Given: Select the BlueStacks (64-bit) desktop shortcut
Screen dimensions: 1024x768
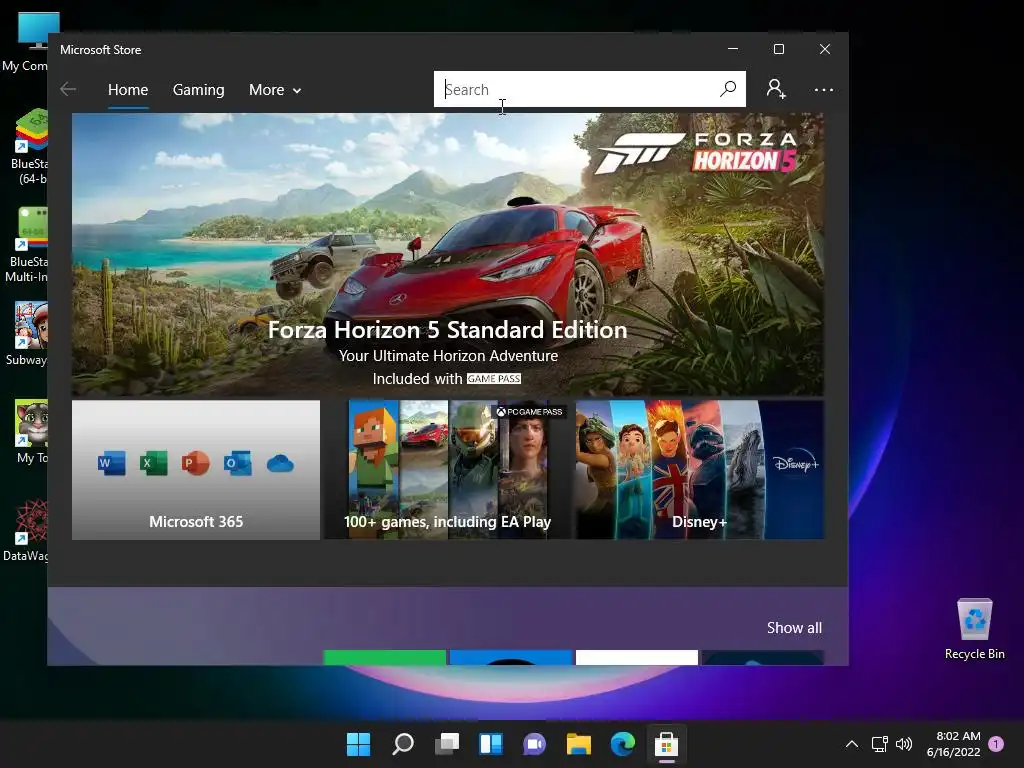Looking at the screenshot, I should point(29,147).
